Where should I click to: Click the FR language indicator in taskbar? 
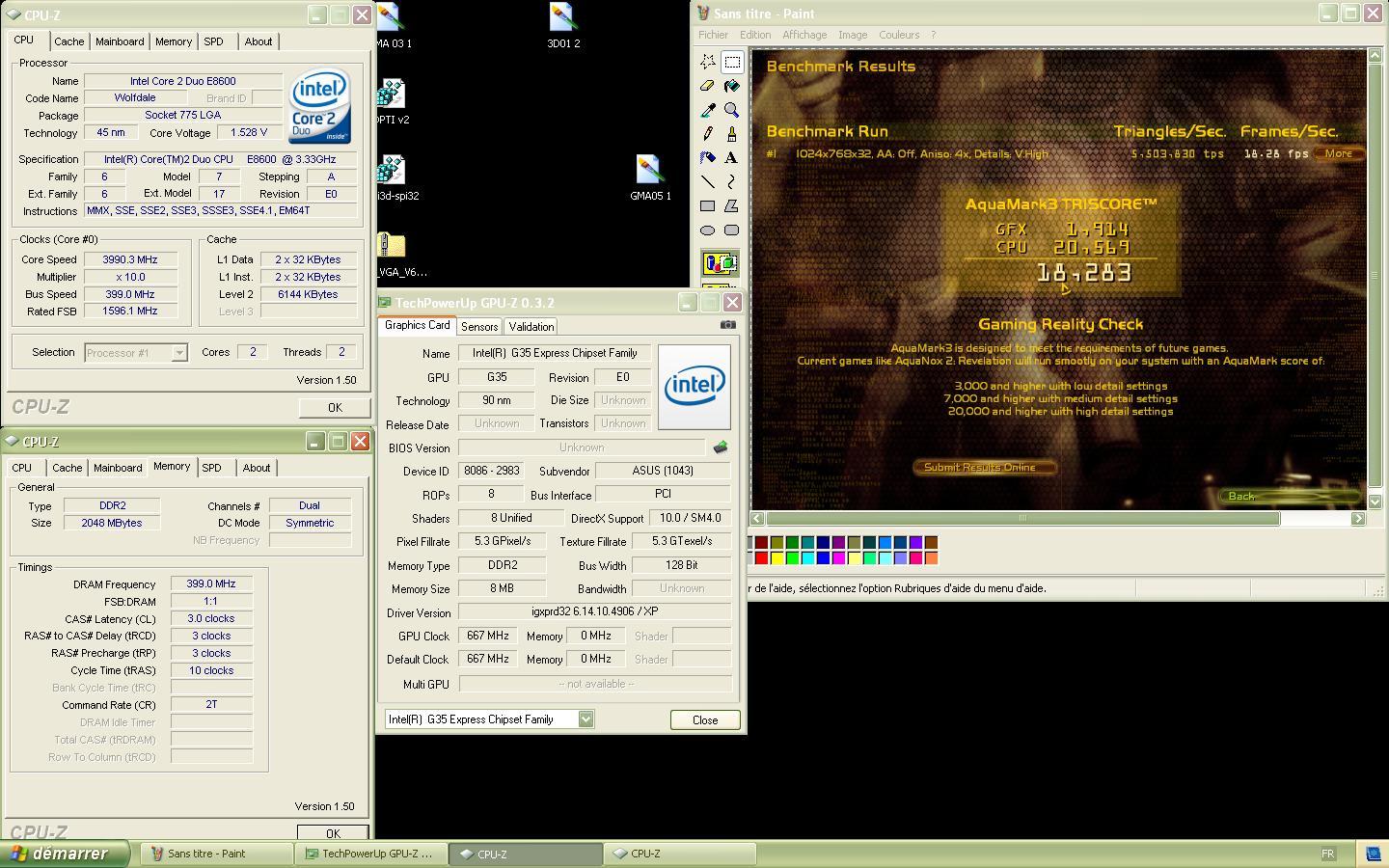tap(1327, 854)
